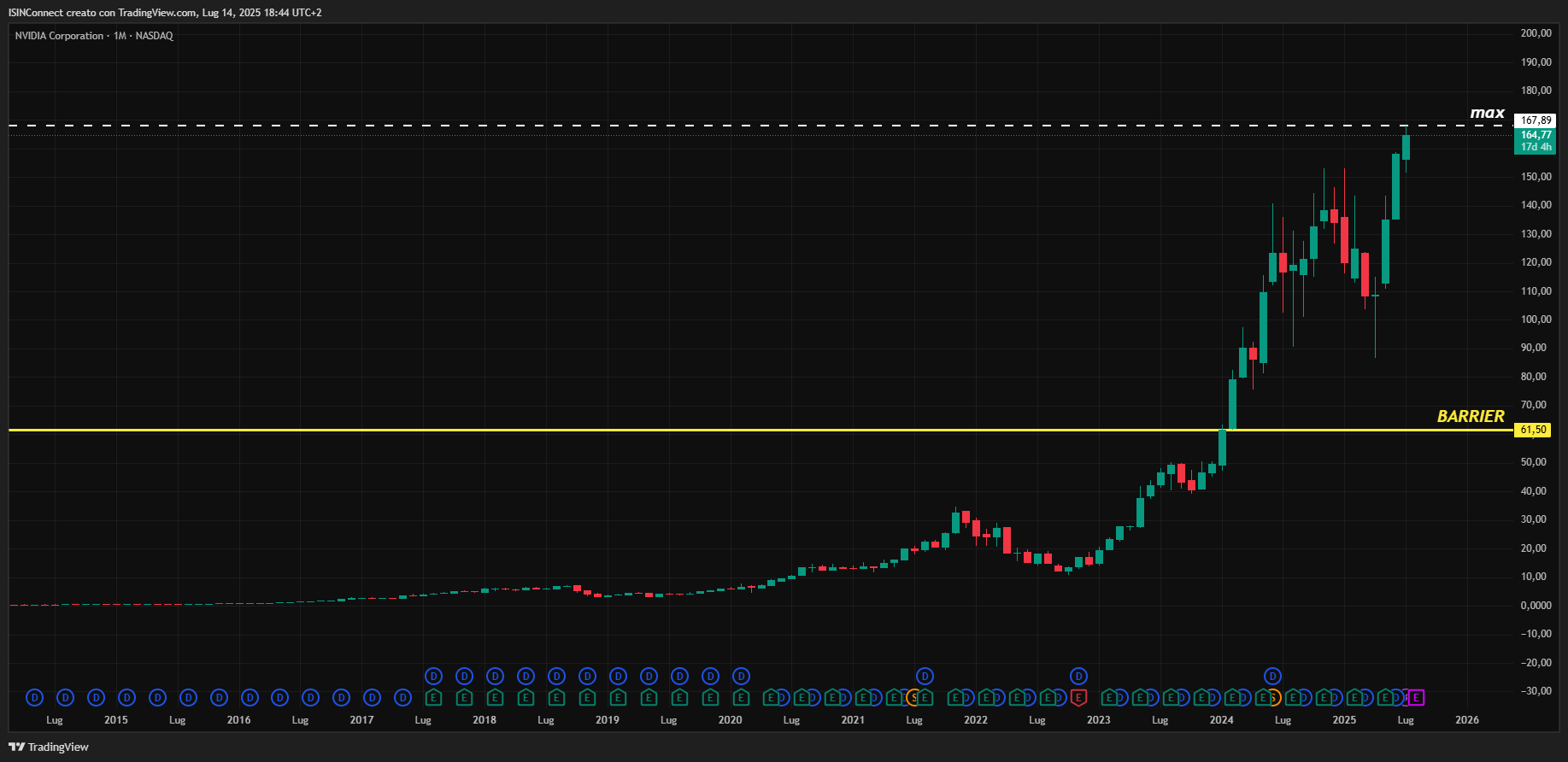Viewport: 1568px width, 762px height.
Task: Click the 50,00 price axis label
Action: (1533, 462)
